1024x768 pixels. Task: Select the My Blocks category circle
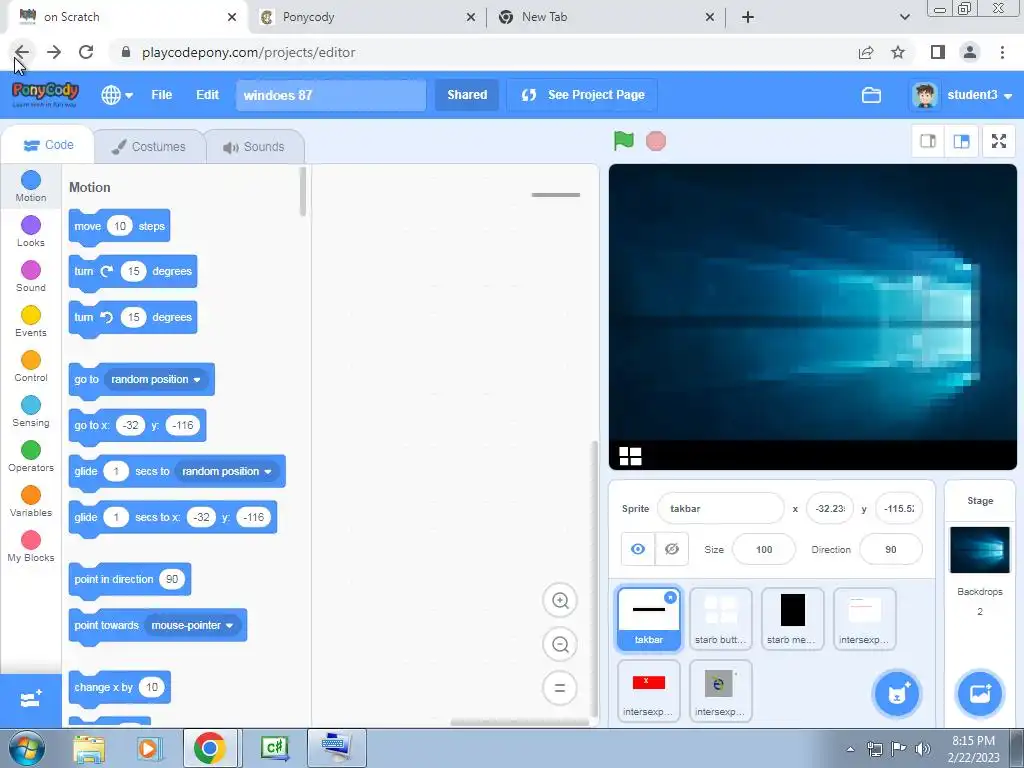31,540
